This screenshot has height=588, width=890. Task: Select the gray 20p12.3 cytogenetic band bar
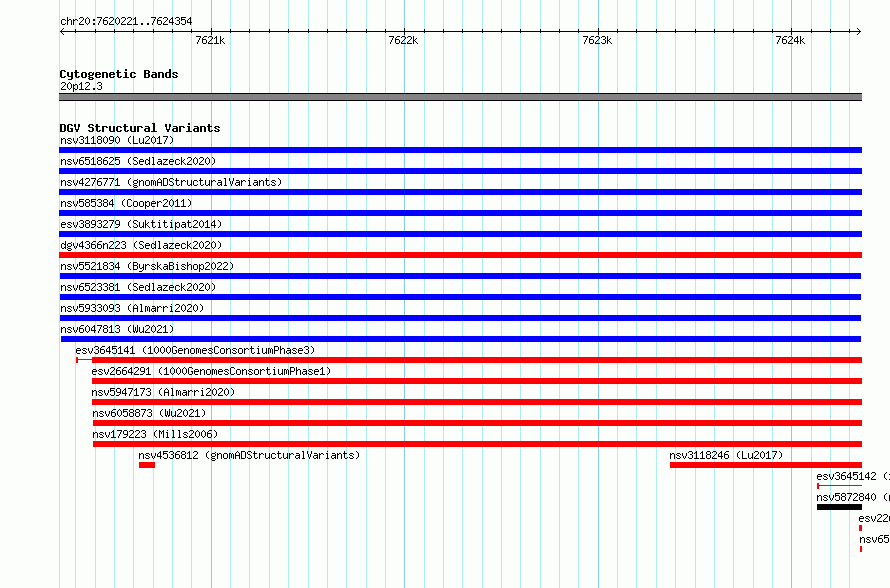(x=460, y=97)
